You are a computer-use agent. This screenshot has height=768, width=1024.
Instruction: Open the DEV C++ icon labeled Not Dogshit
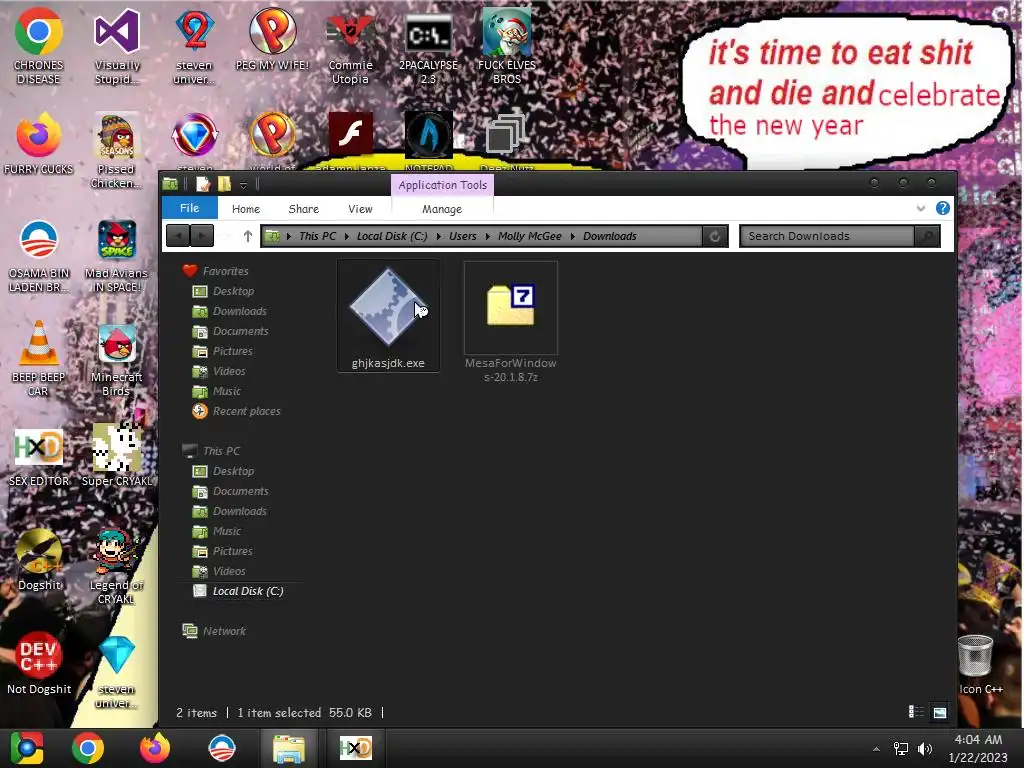point(39,664)
